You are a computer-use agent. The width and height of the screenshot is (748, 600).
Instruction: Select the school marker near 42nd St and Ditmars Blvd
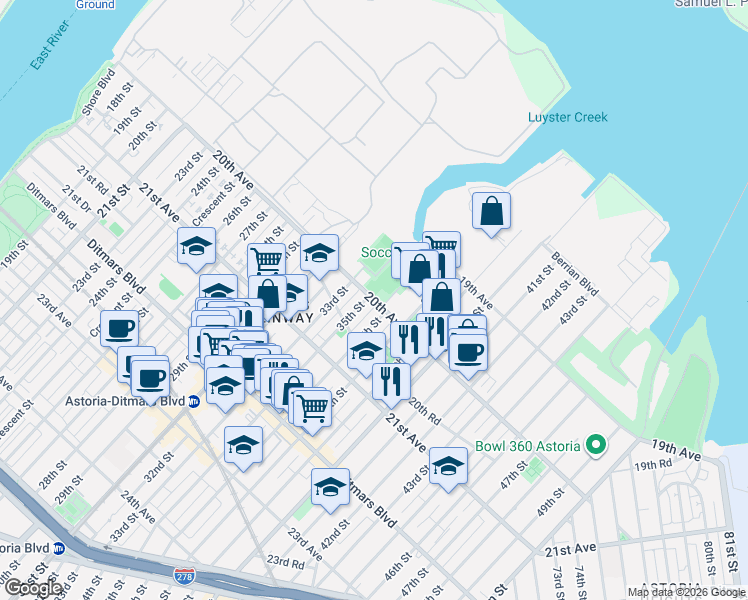(x=330, y=488)
